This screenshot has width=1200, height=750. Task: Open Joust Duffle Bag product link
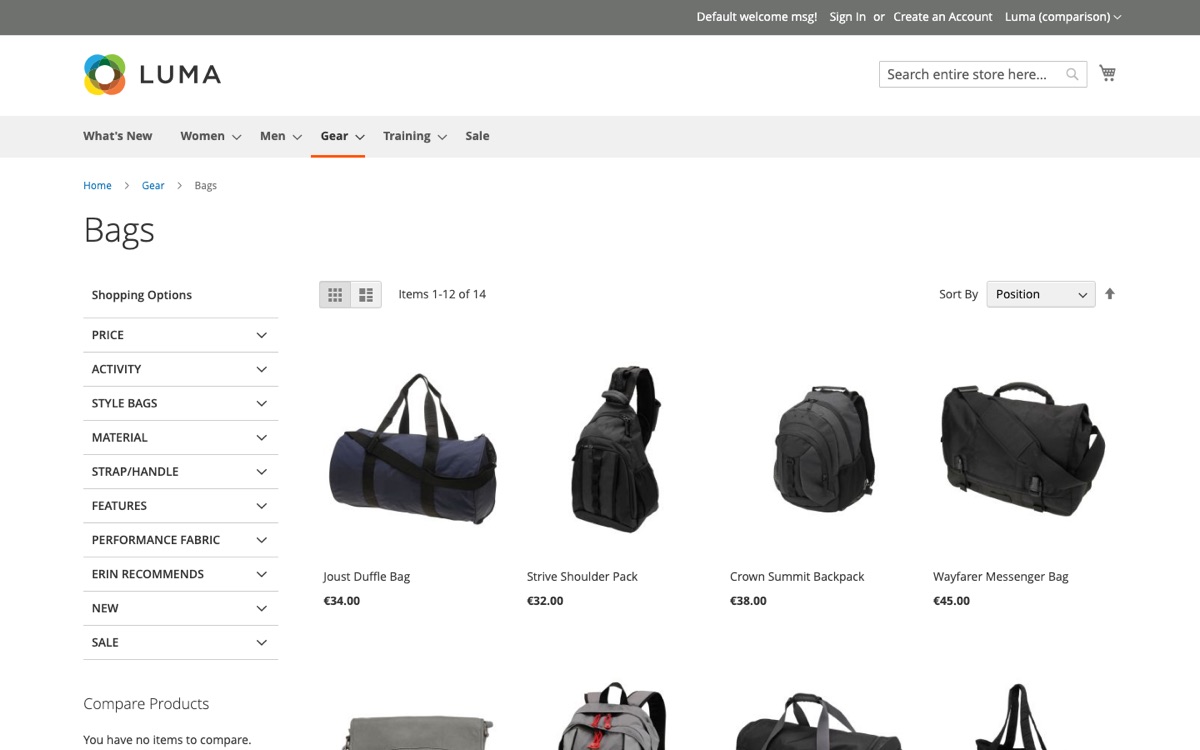367,577
